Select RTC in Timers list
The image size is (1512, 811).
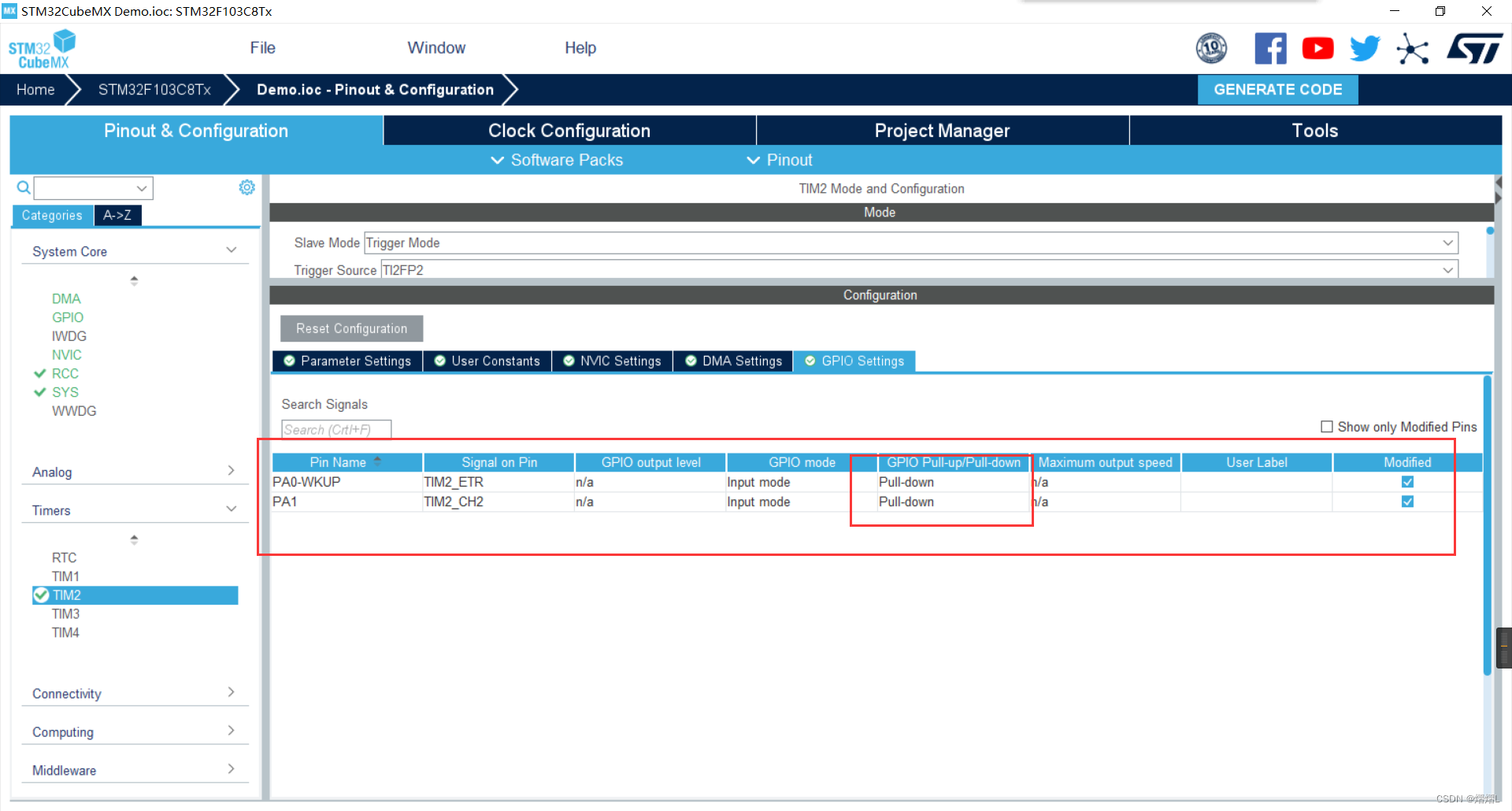pos(64,557)
